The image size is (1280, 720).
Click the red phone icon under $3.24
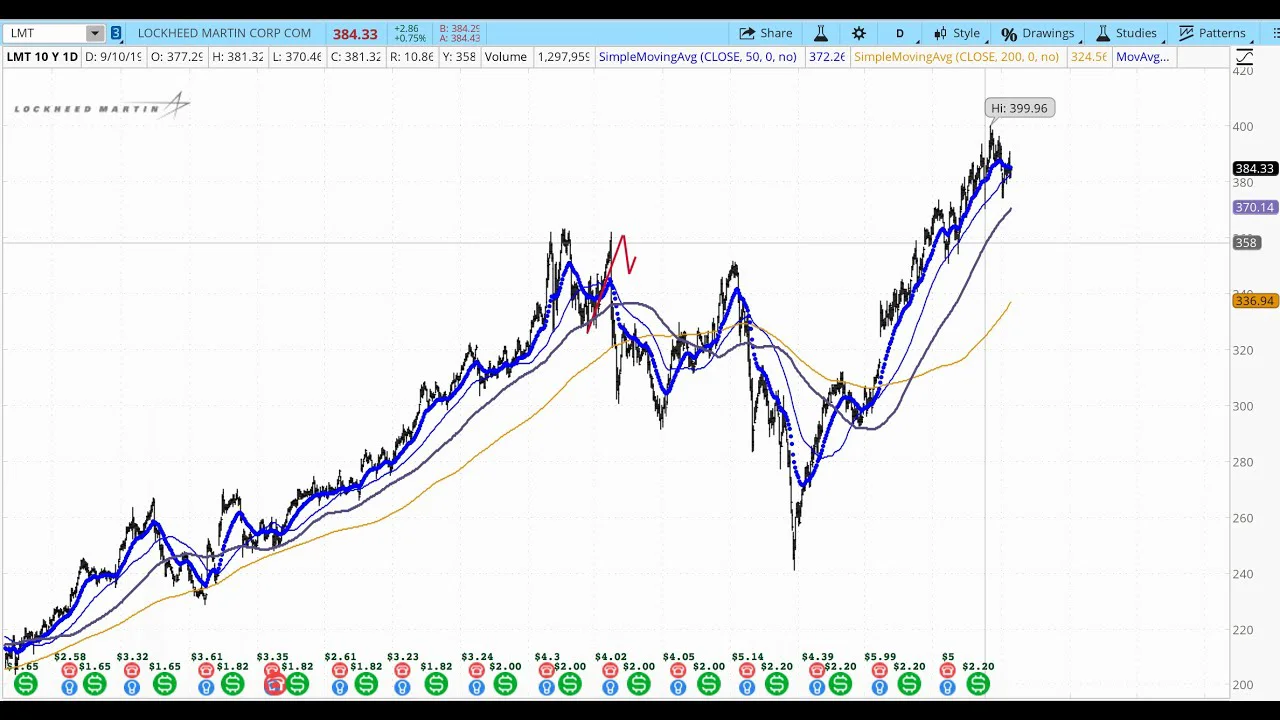(x=477, y=671)
